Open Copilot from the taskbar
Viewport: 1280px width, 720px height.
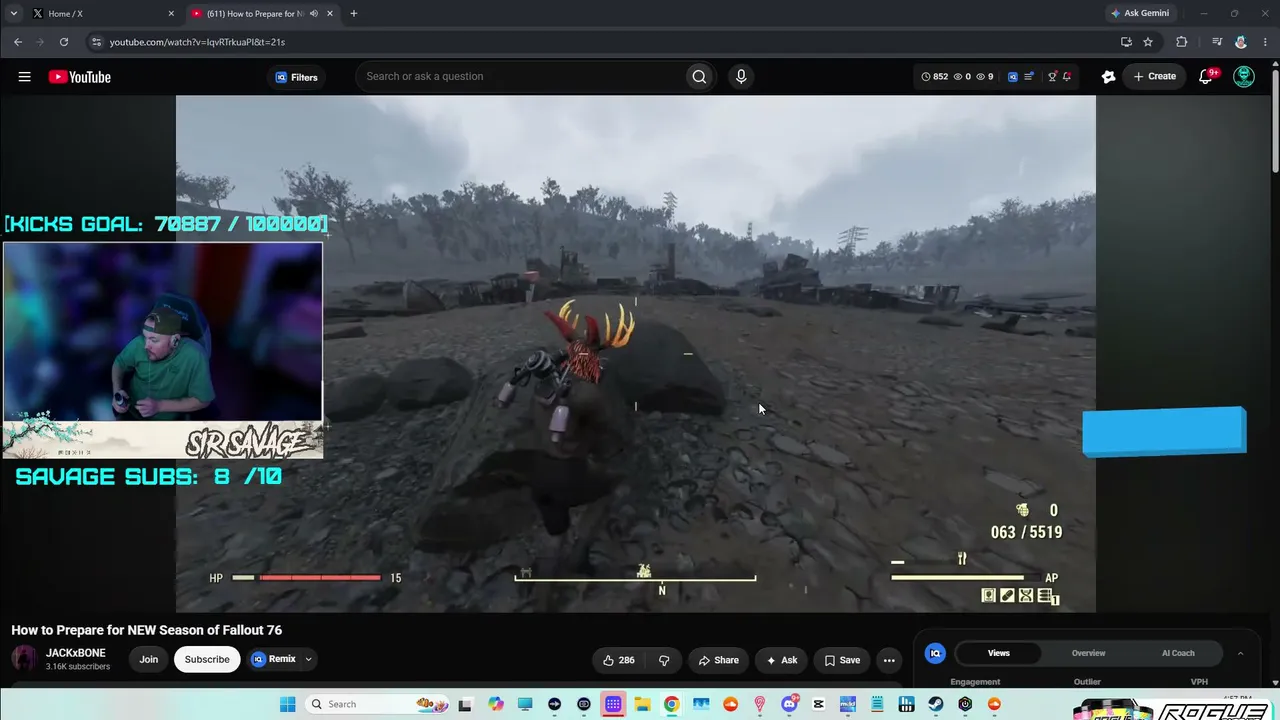pos(496,704)
